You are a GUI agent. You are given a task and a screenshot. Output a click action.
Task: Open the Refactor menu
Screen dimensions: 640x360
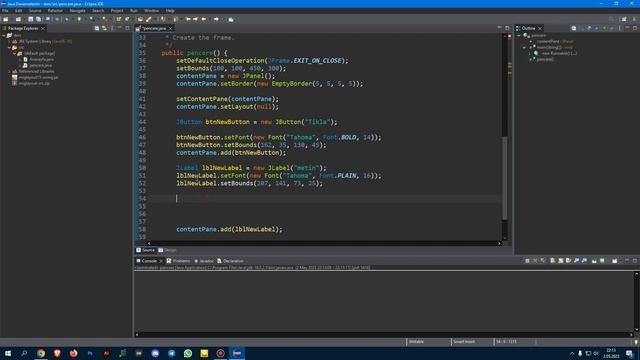pyautogui.click(x=55, y=11)
